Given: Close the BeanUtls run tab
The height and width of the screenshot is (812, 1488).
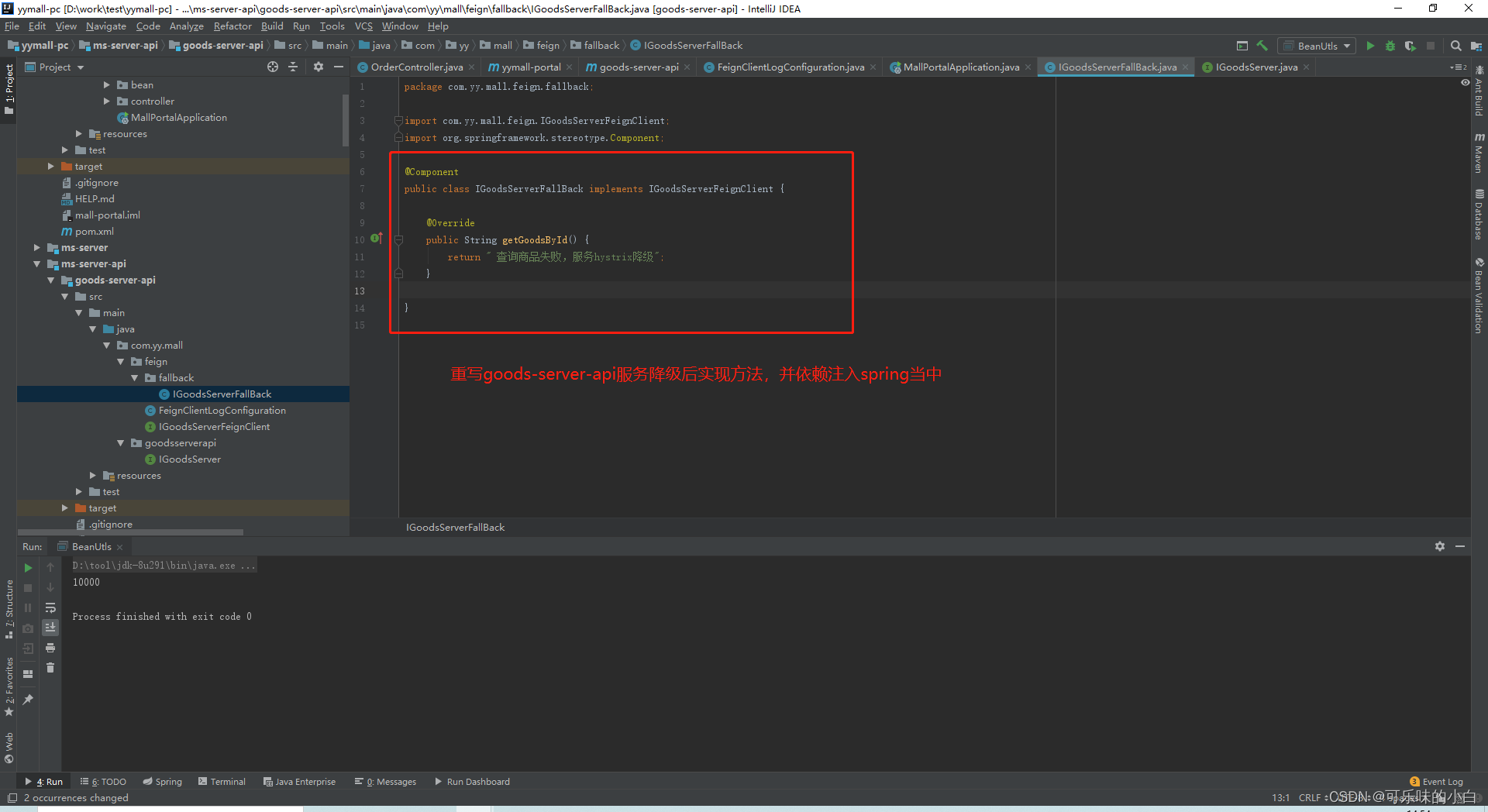Looking at the screenshot, I should point(120,547).
